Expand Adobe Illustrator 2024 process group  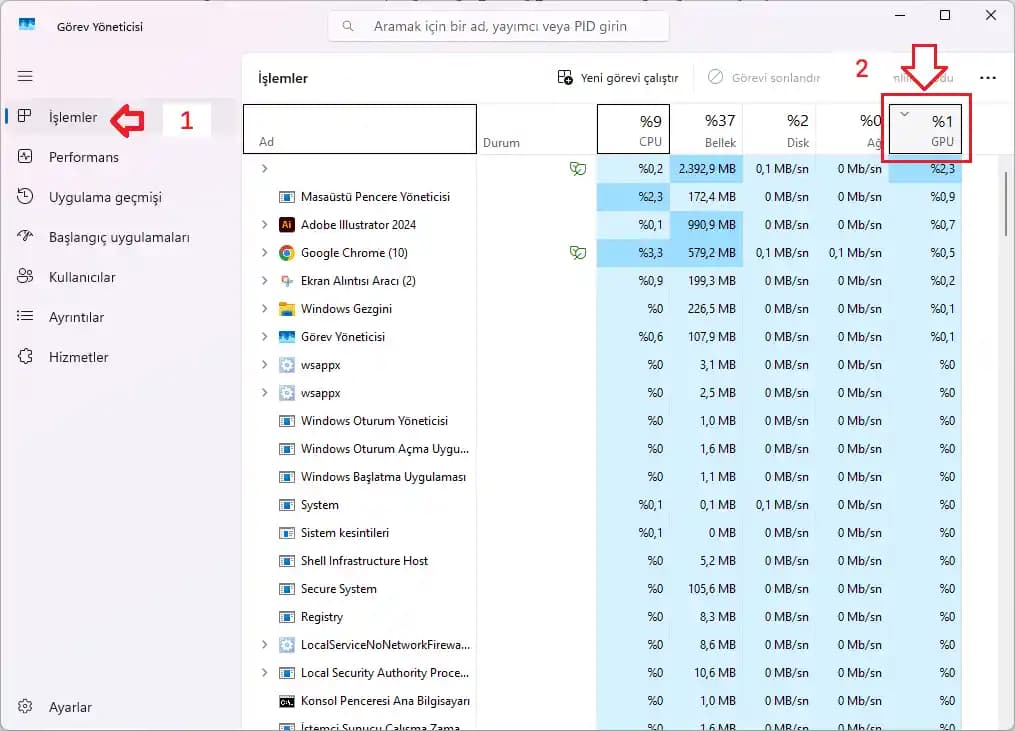click(x=264, y=225)
